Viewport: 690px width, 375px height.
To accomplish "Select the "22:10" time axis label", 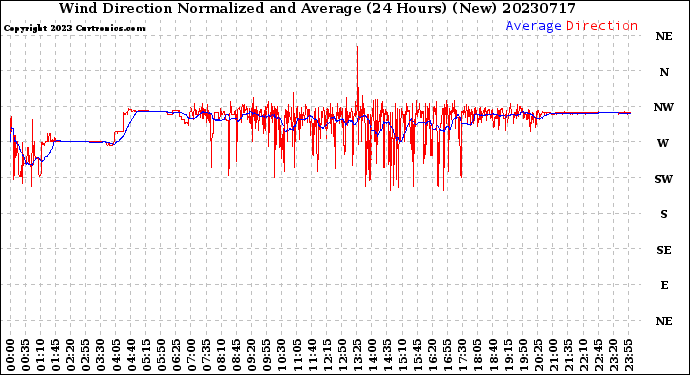I will (x=584, y=355).
